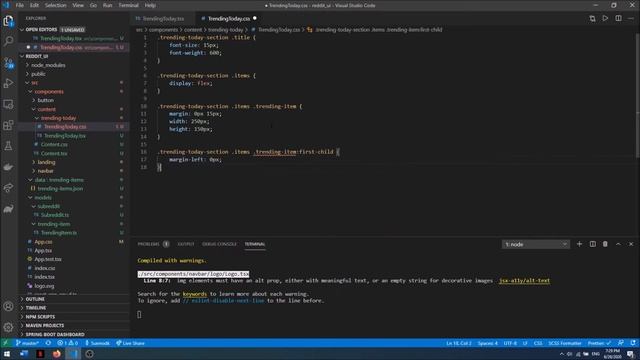The width and height of the screenshot is (640, 360).
Task: Open editor More Actions ellipsis
Action: 631,18
